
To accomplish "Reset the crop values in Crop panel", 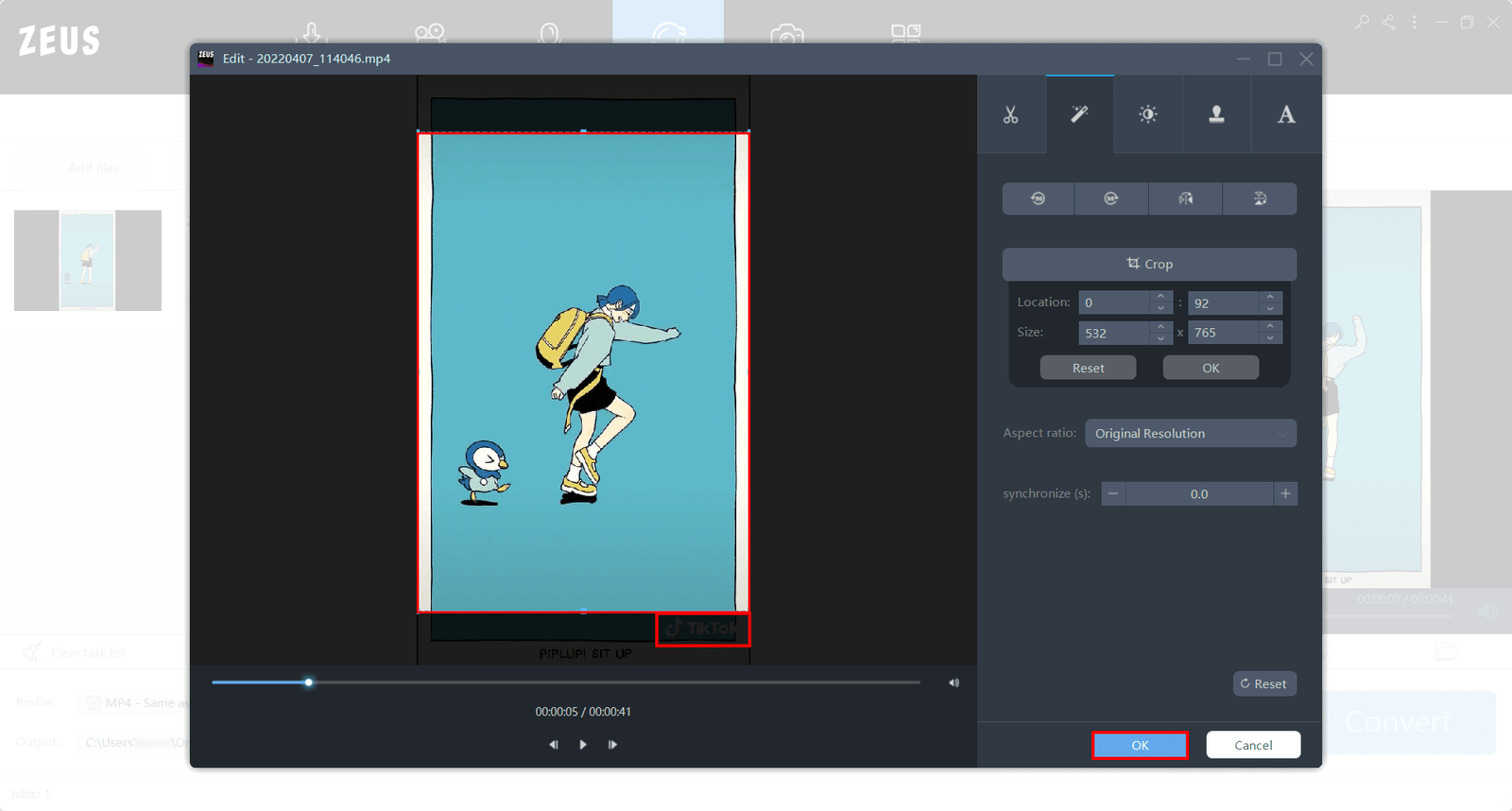I will point(1088,368).
